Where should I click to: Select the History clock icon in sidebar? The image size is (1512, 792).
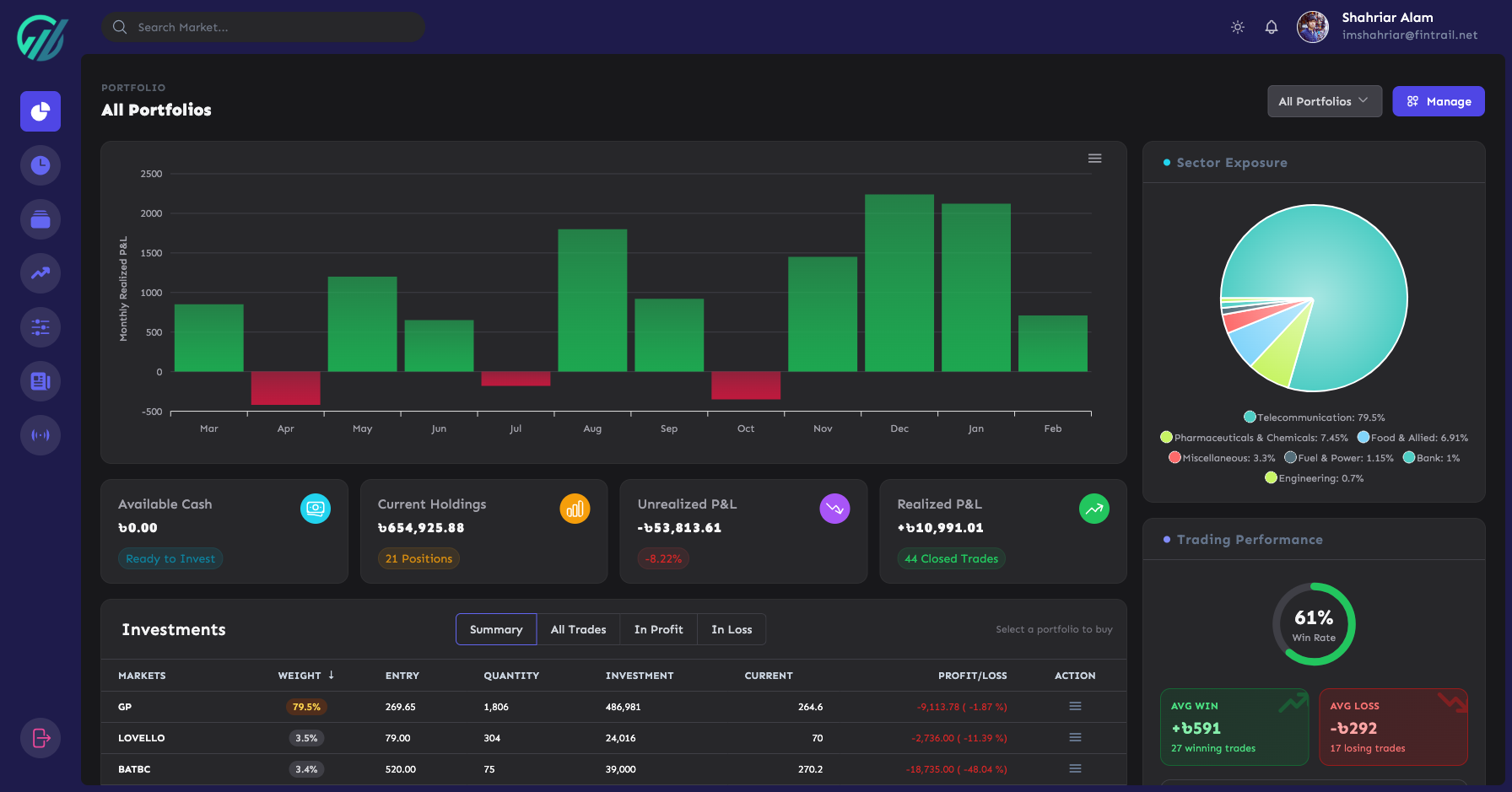point(40,165)
